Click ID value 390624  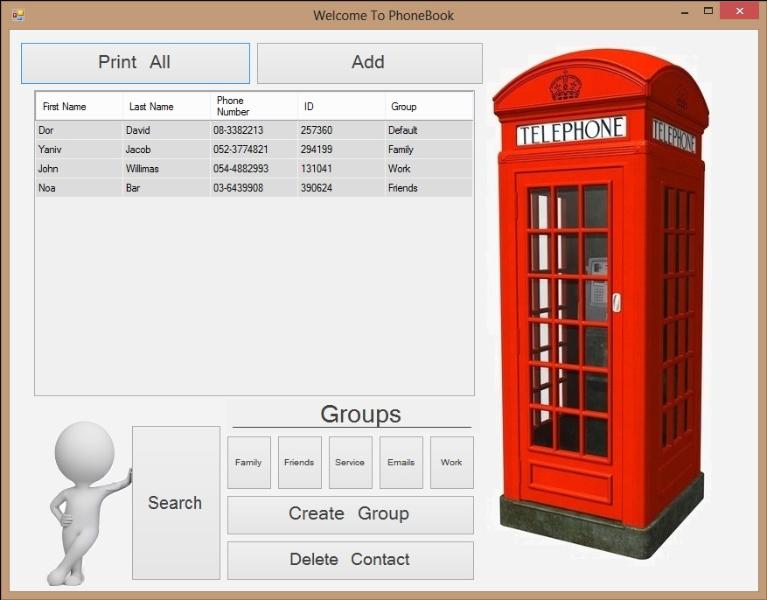pyautogui.click(x=341, y=188)
